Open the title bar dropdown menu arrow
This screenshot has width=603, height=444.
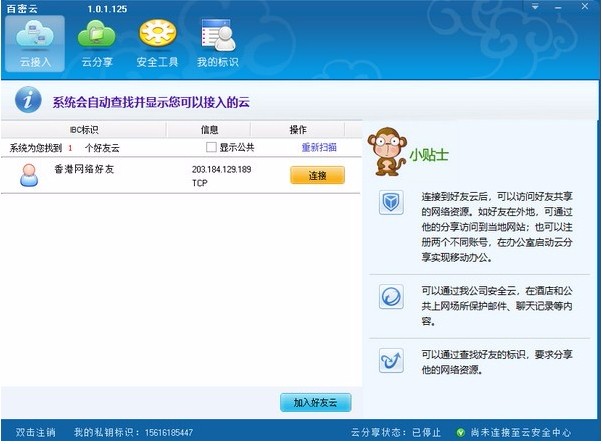coord(535,7)
